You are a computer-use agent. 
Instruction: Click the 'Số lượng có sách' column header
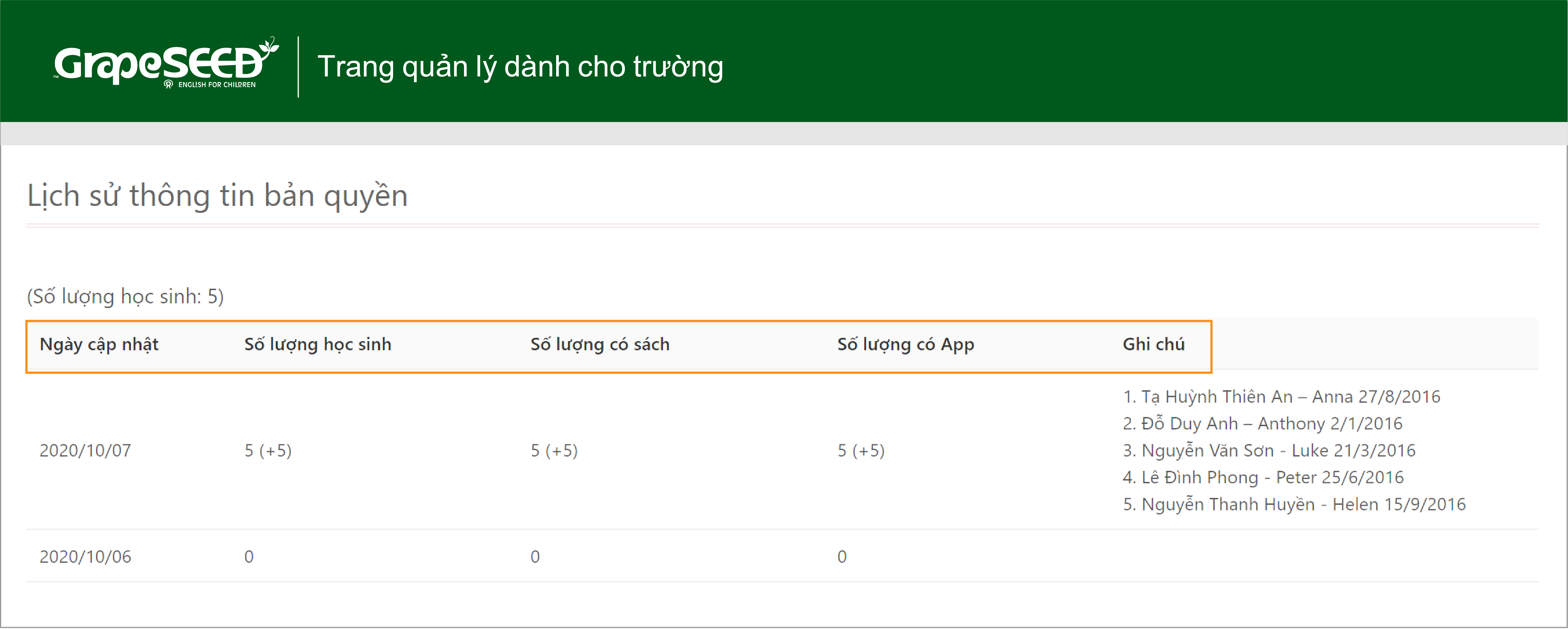(x=600, y=345)
